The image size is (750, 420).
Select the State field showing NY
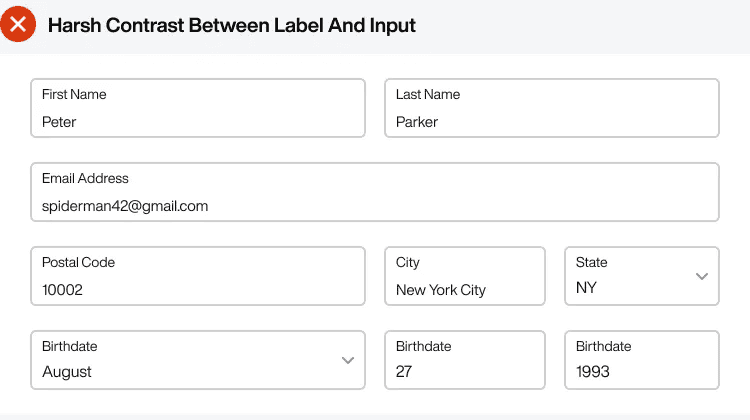coord(641,276)
